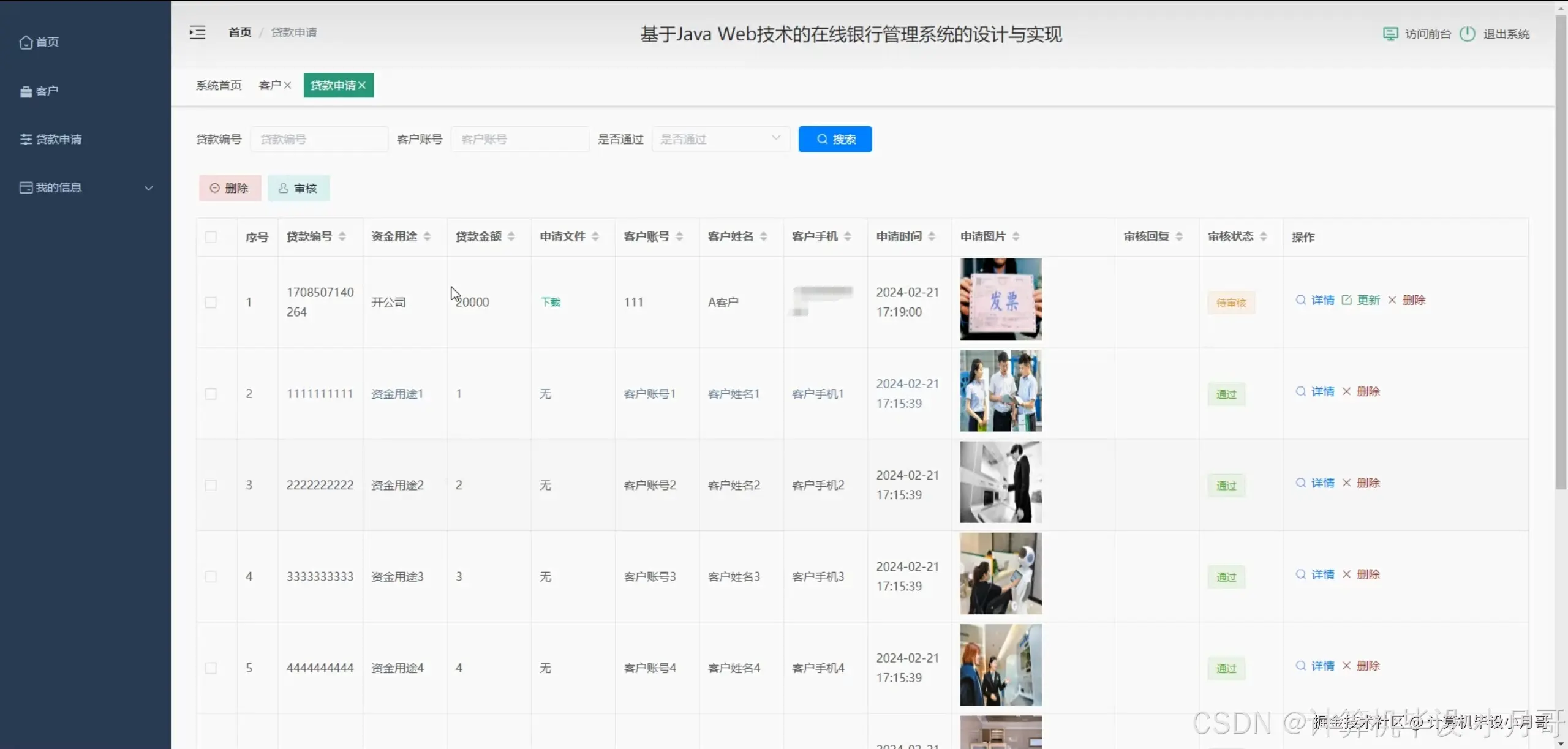
Task: Switch to the 客户 tab
Action: [x=270, y=85]
